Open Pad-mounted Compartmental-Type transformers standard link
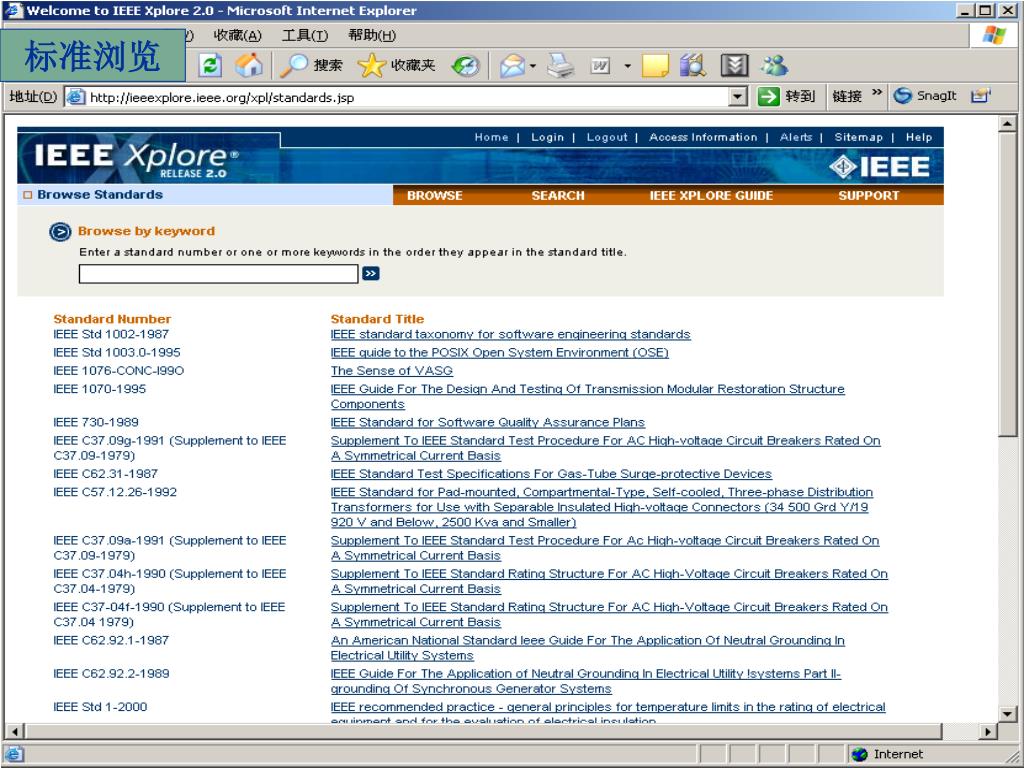The height and width of the screenshot is (768, 1024). pos(601,507)
